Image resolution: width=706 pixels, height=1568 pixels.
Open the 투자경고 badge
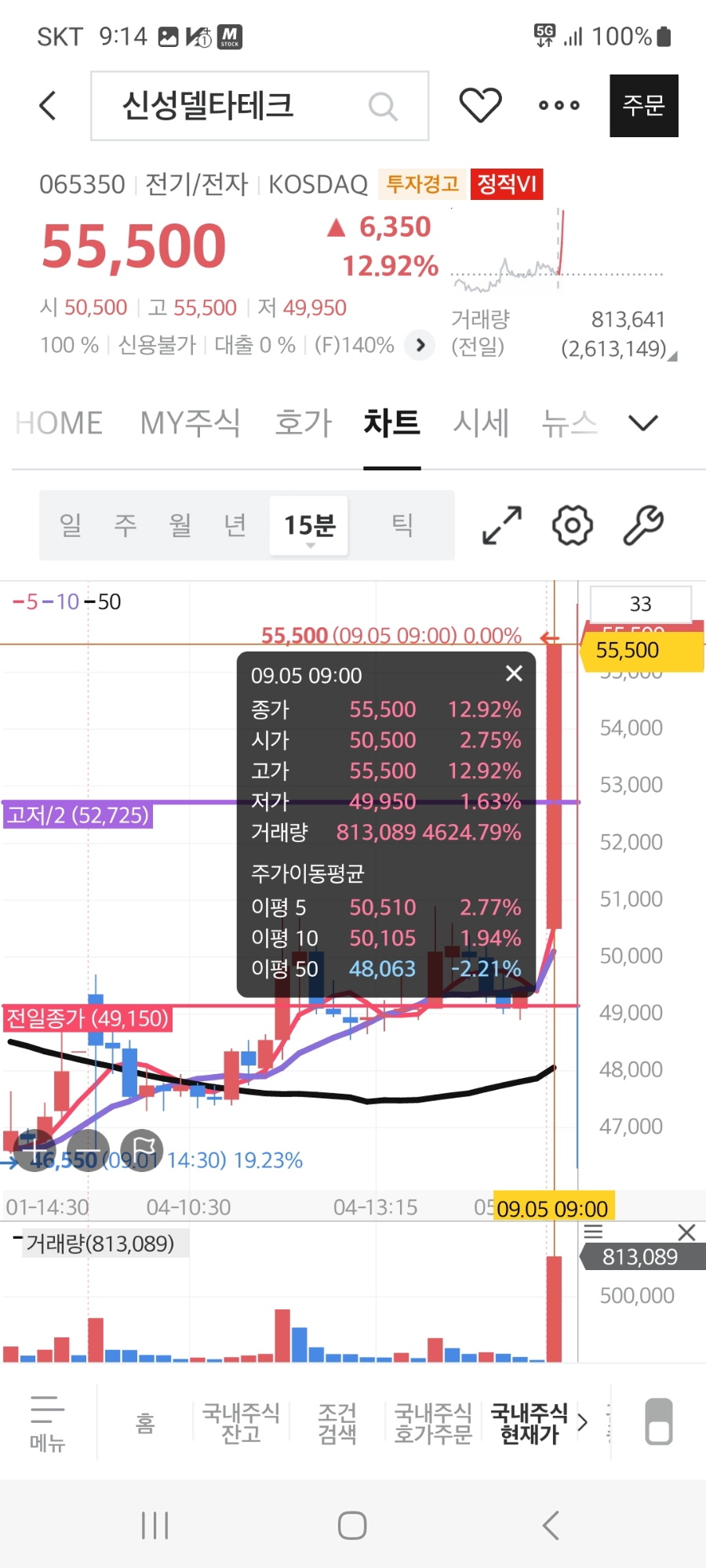(422, 184)
